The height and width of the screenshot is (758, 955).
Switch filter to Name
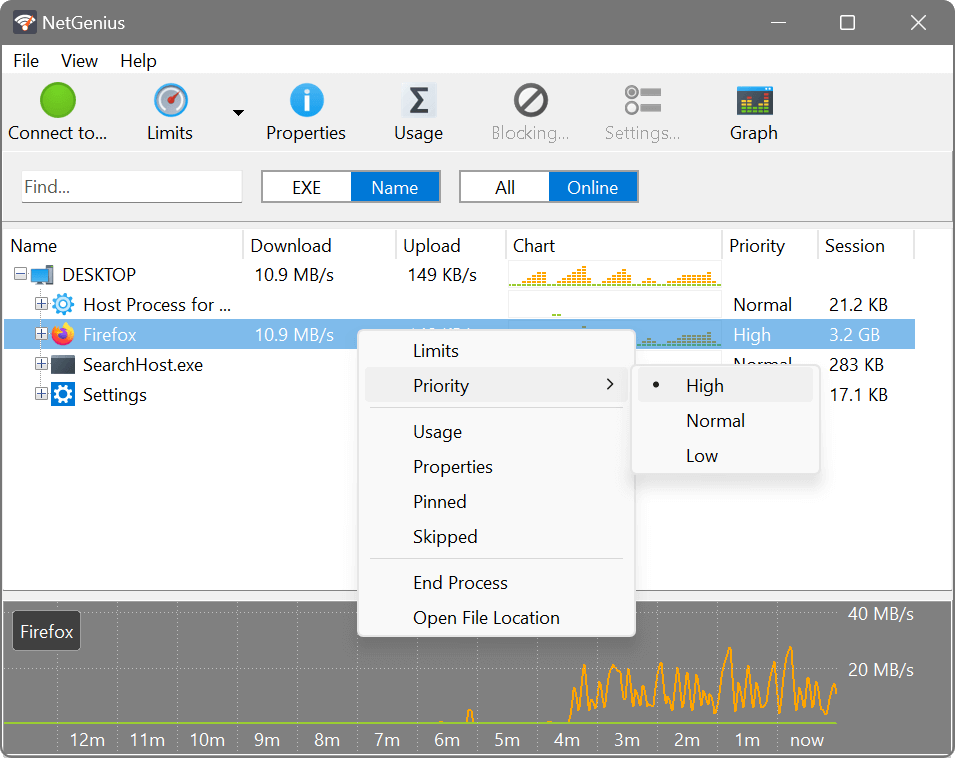pyautogui.click(x=395, y=187)
